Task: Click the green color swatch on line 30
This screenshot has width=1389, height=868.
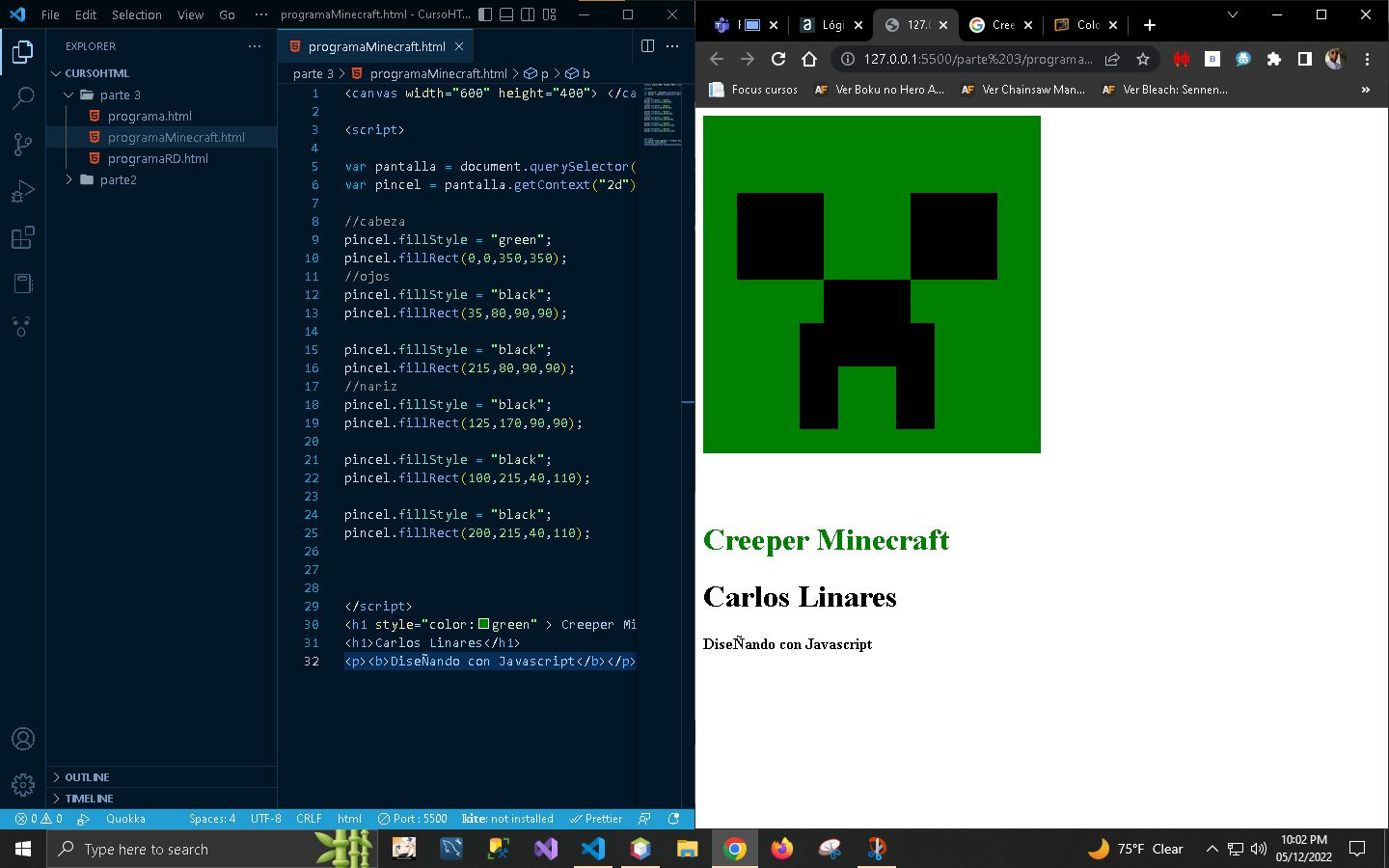Action: point(484,624)
